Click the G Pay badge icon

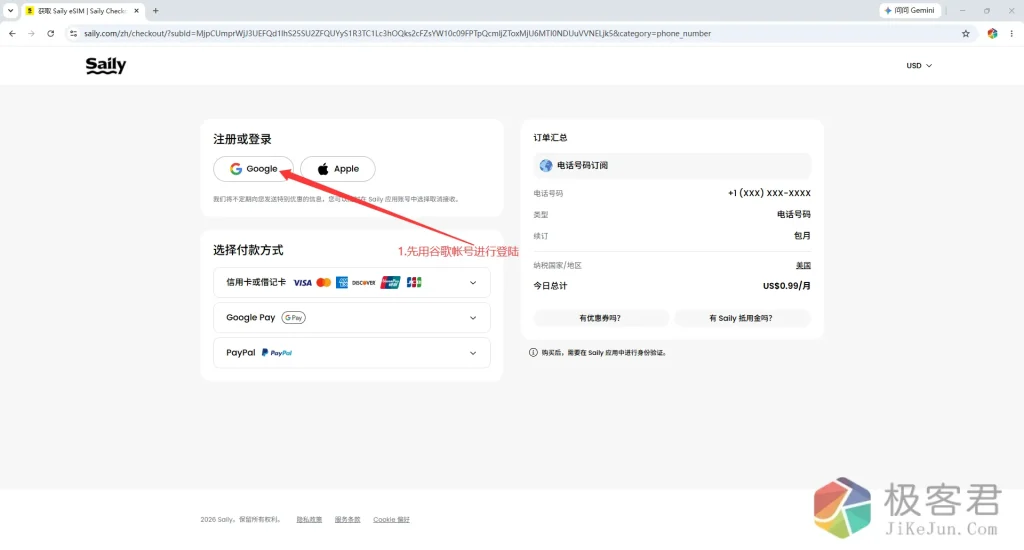[x=293, y=317]
